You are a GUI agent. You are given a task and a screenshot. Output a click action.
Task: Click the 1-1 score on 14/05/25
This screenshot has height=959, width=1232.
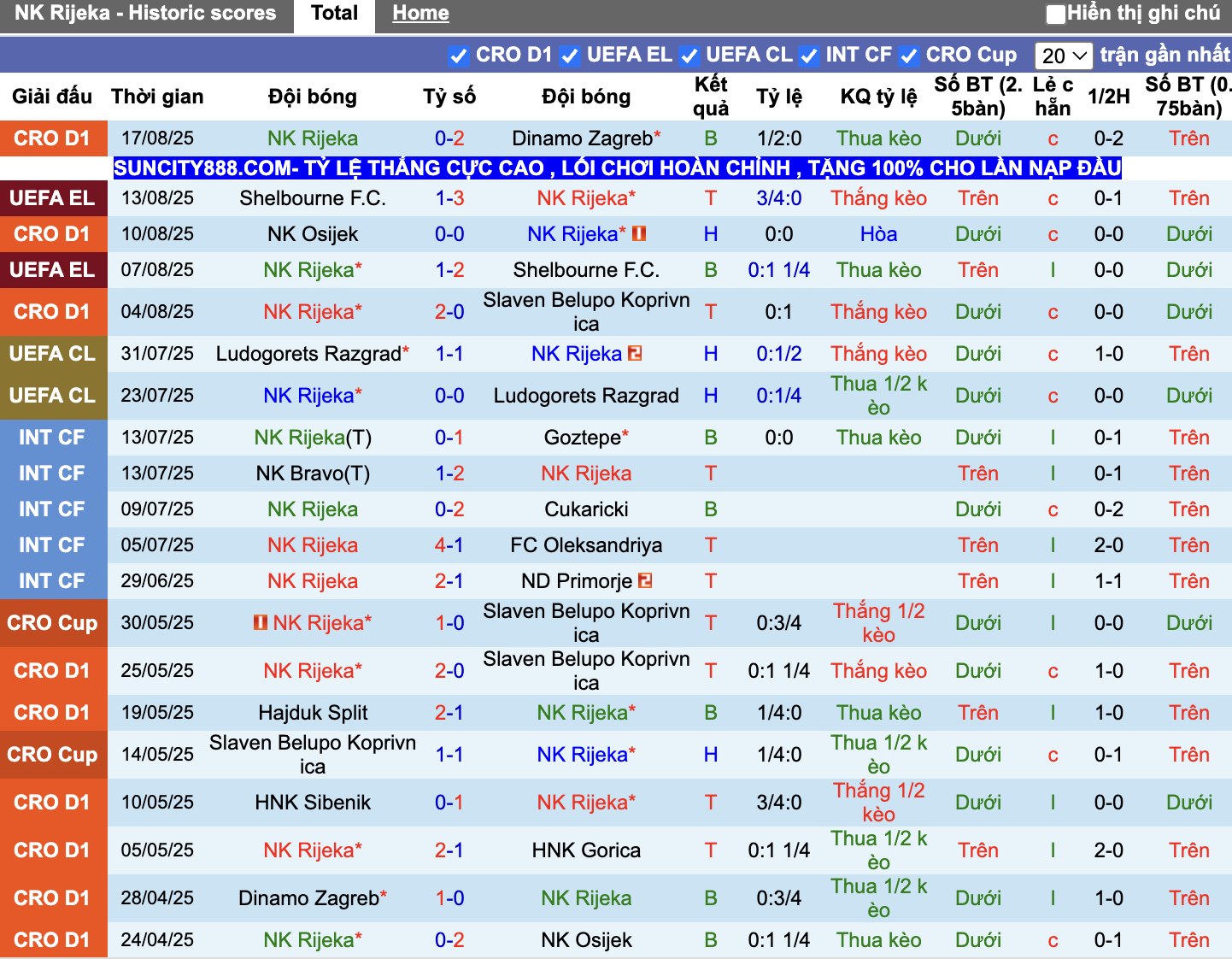(449, 755)
